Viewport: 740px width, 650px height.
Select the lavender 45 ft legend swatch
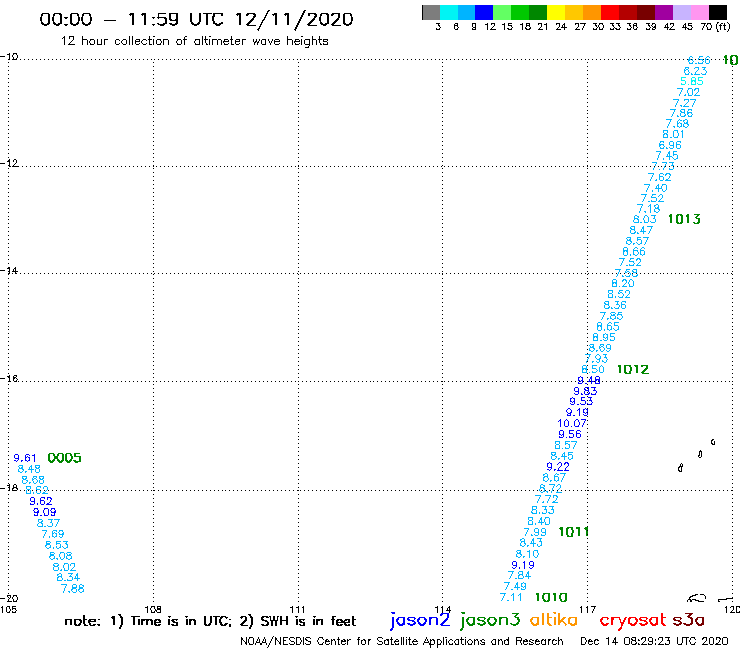tap(681, 12)
